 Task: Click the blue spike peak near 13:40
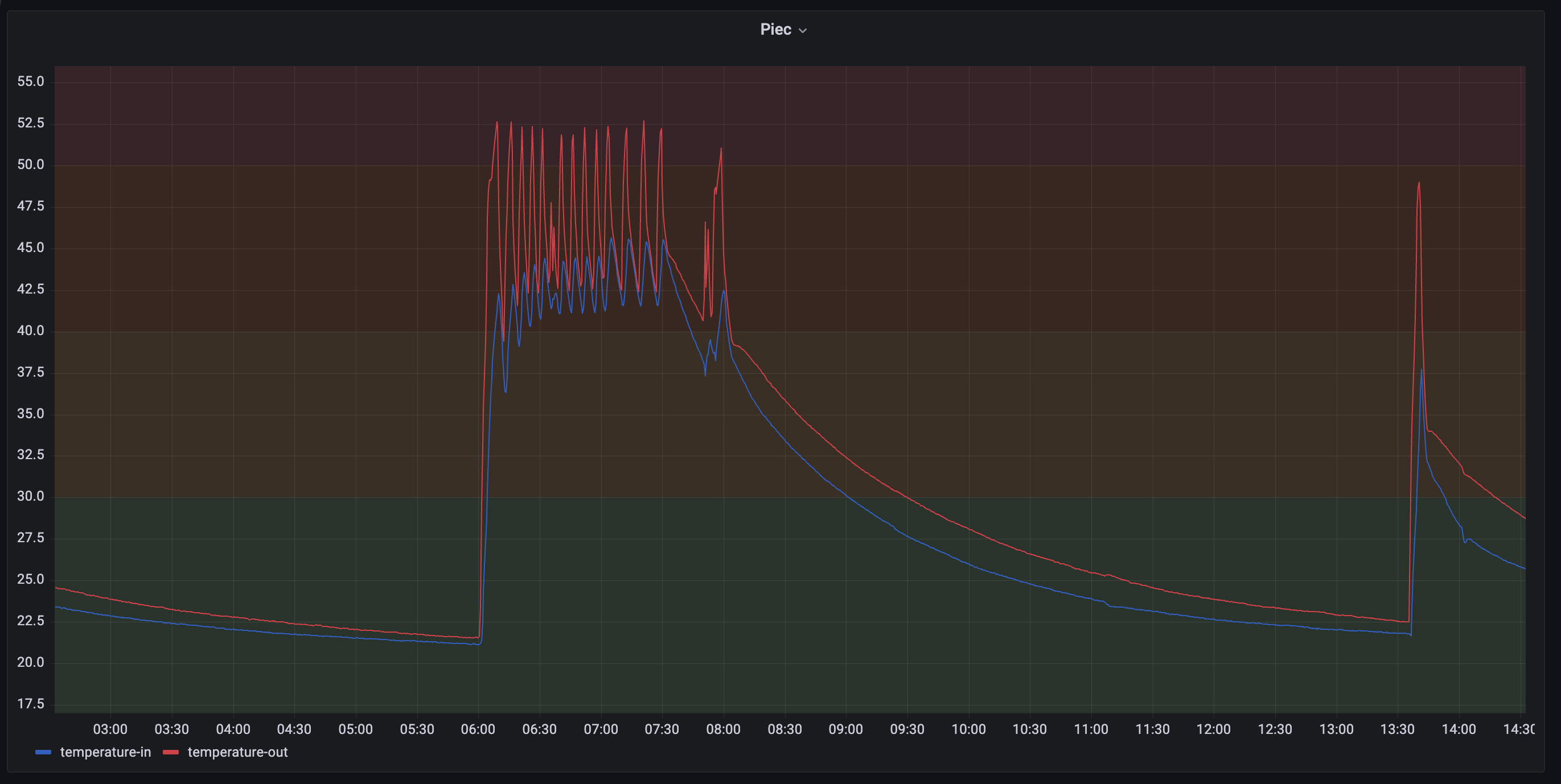[1422, 370]
